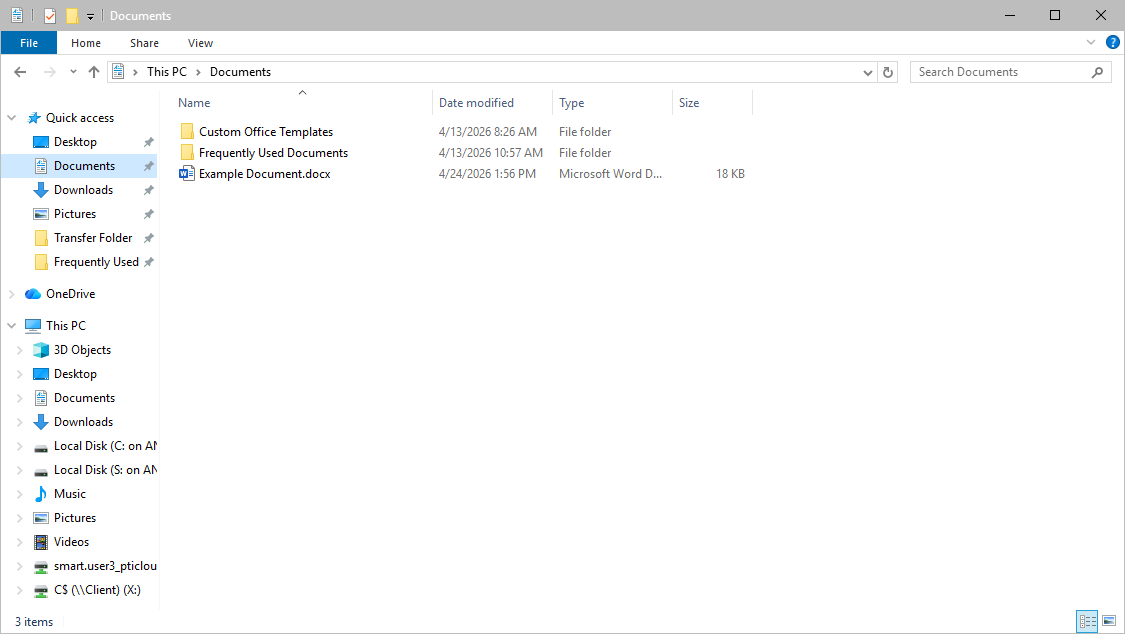Image resolution: width=1125 pixels, height=634 pixels.
Task: Select the 3D Objects cube icon
Action: pos(41,350)
